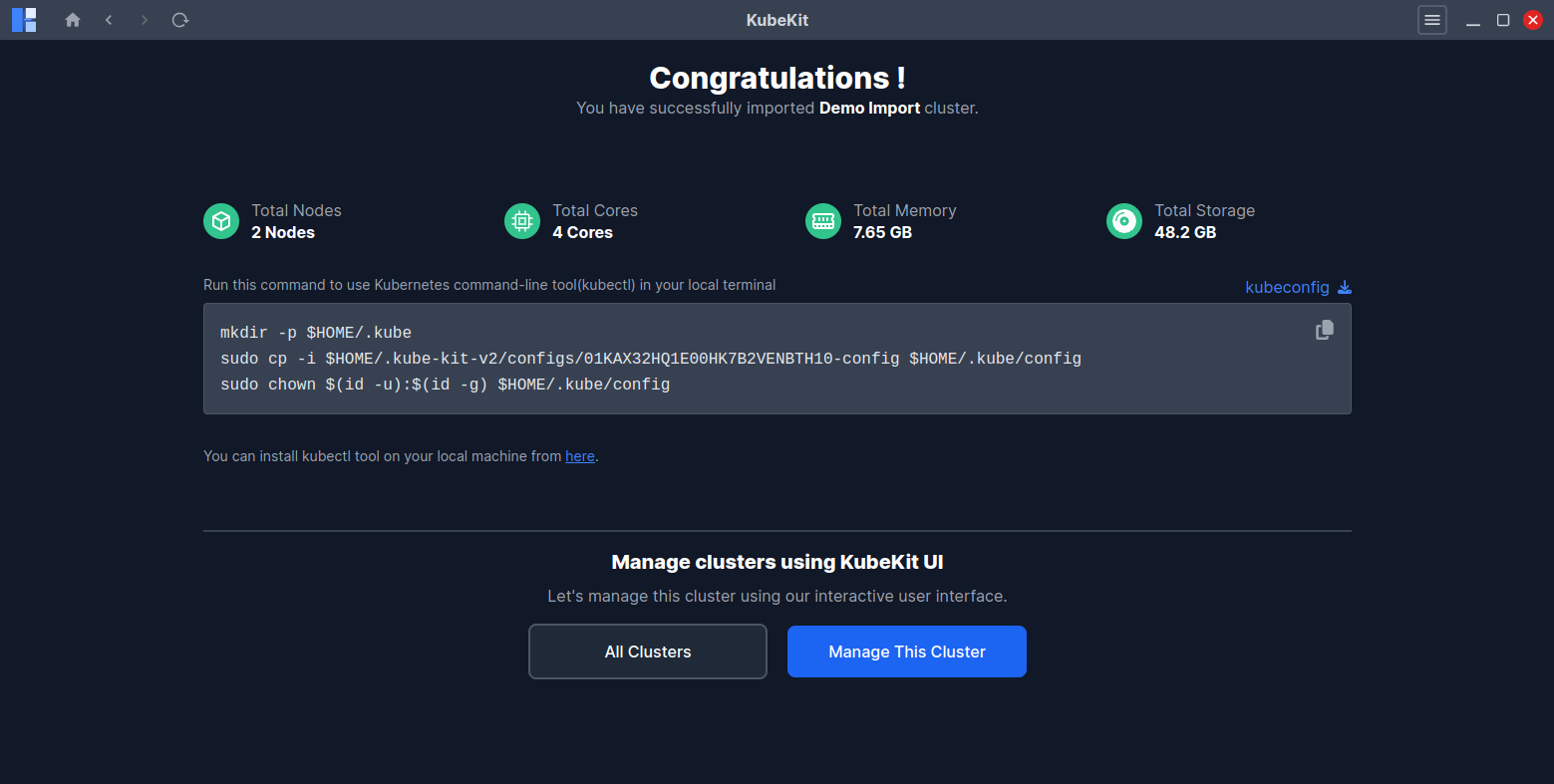Click the Total Memory RAM icon
Image resolution: width=1554 pixels, height=784 pixels.
[823, 221]
